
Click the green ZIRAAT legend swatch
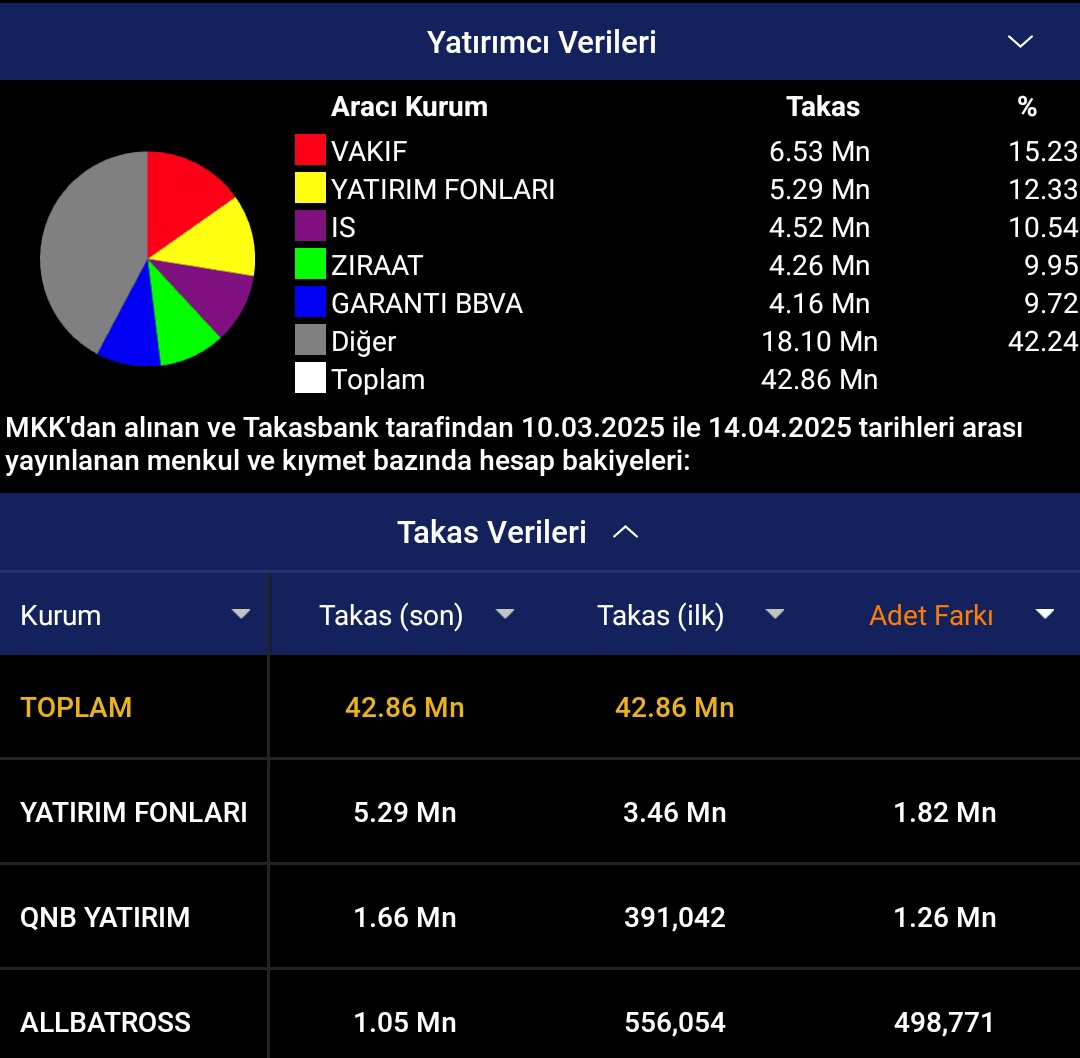pos(310,263)
